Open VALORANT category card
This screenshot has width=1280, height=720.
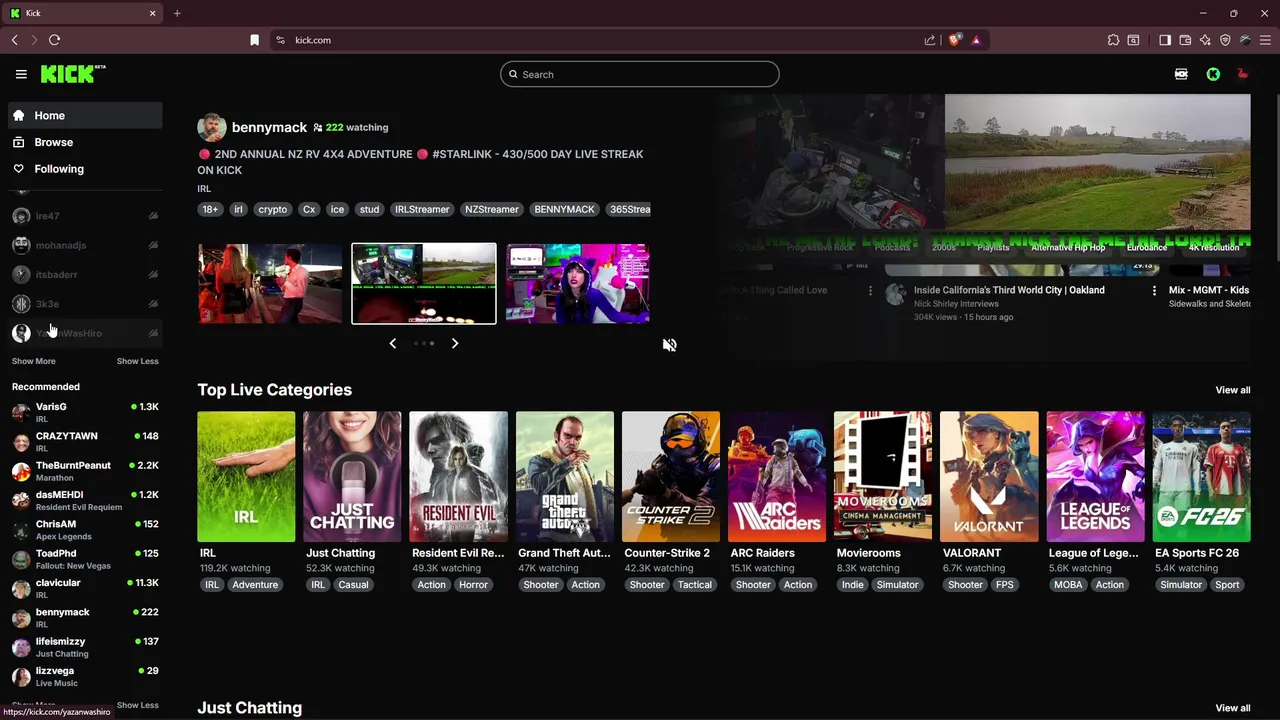point(989,476)
